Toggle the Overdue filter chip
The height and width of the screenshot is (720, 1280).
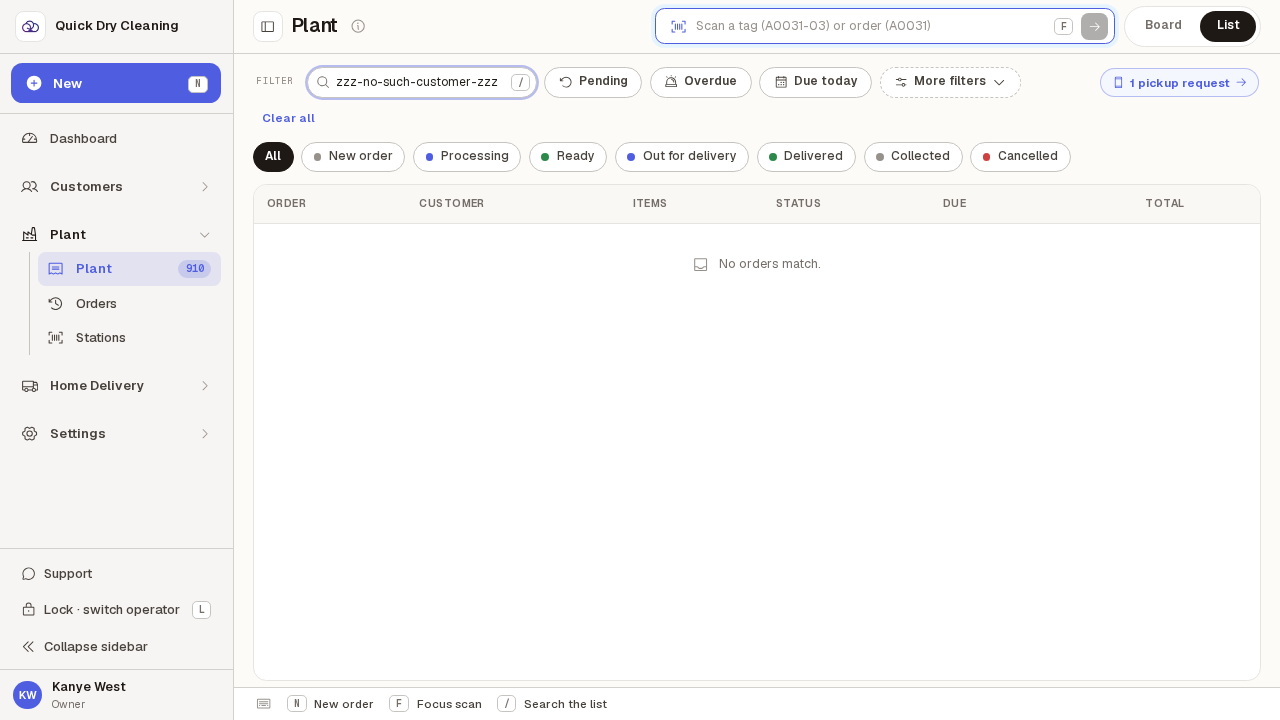click(x=701, y=82)
